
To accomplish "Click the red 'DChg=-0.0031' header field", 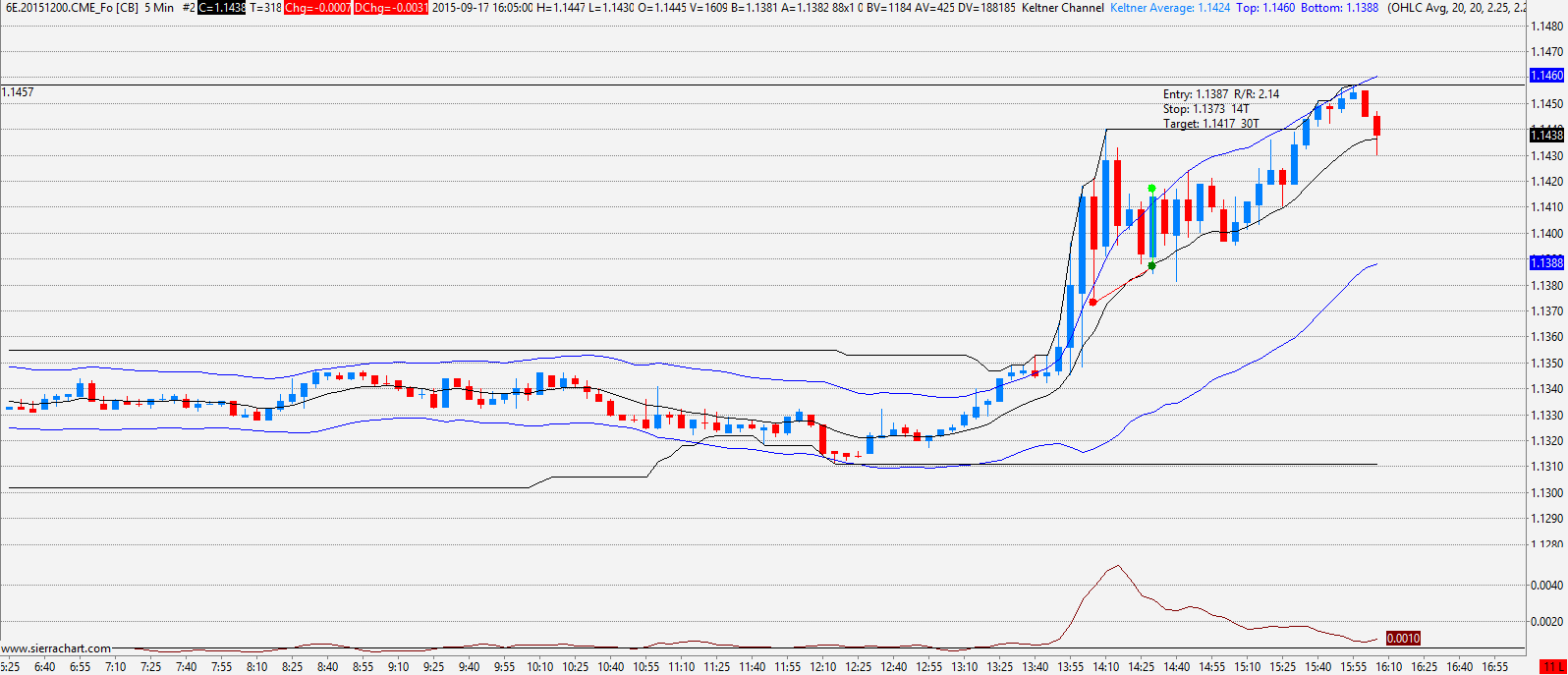I will (390, 7).
